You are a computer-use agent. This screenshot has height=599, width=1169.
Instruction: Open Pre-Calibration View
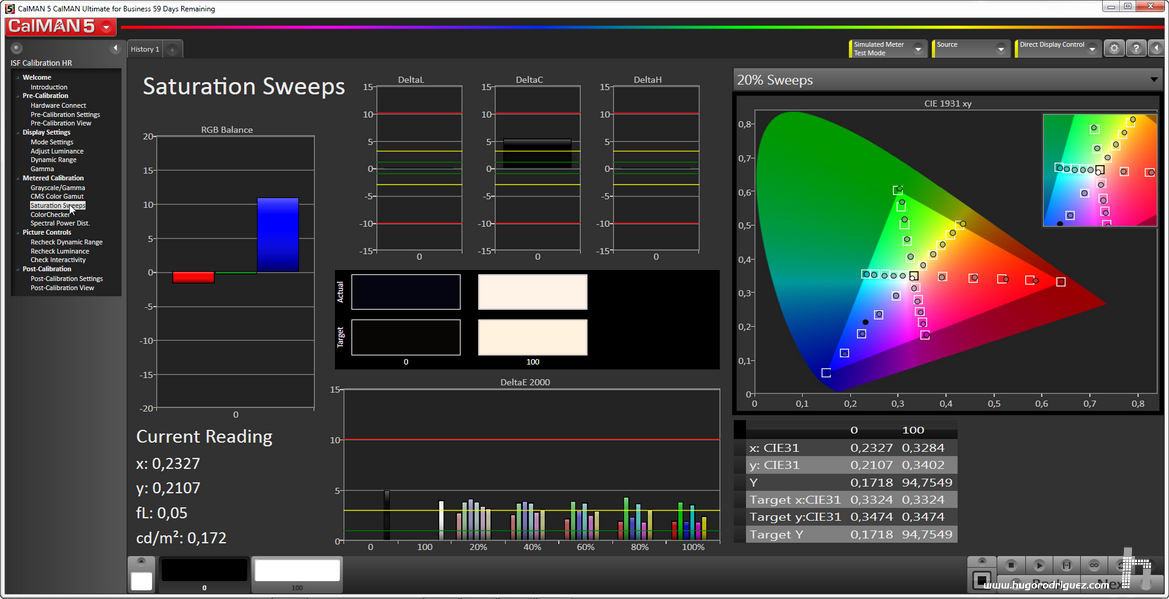pos(60,123)
